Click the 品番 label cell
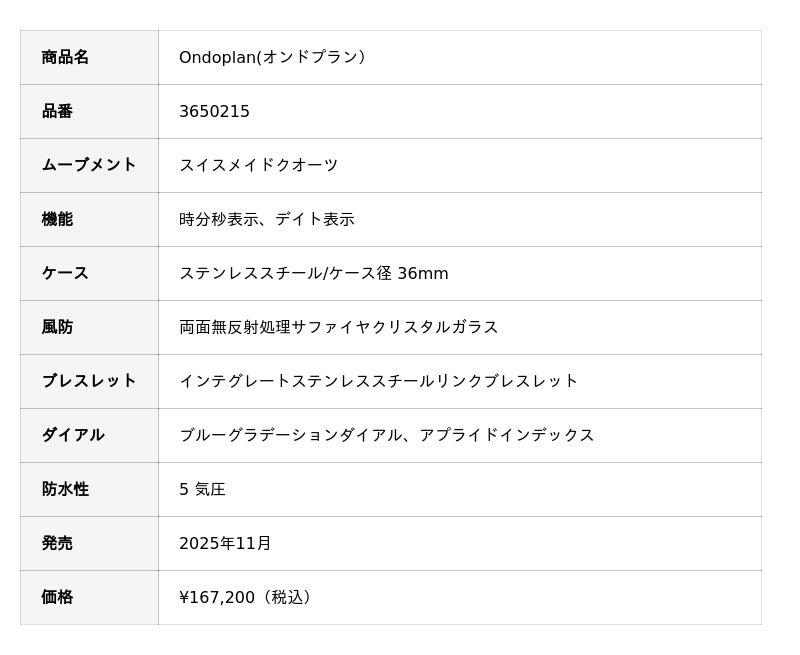Viewport: 800px width, 655px height. coord(57,111)
